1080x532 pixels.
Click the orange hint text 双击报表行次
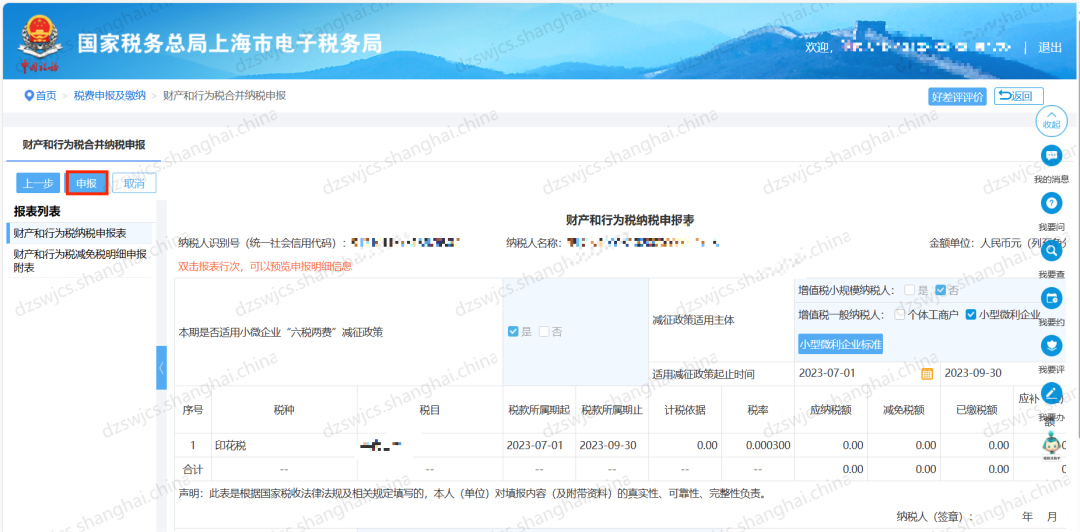265,265
